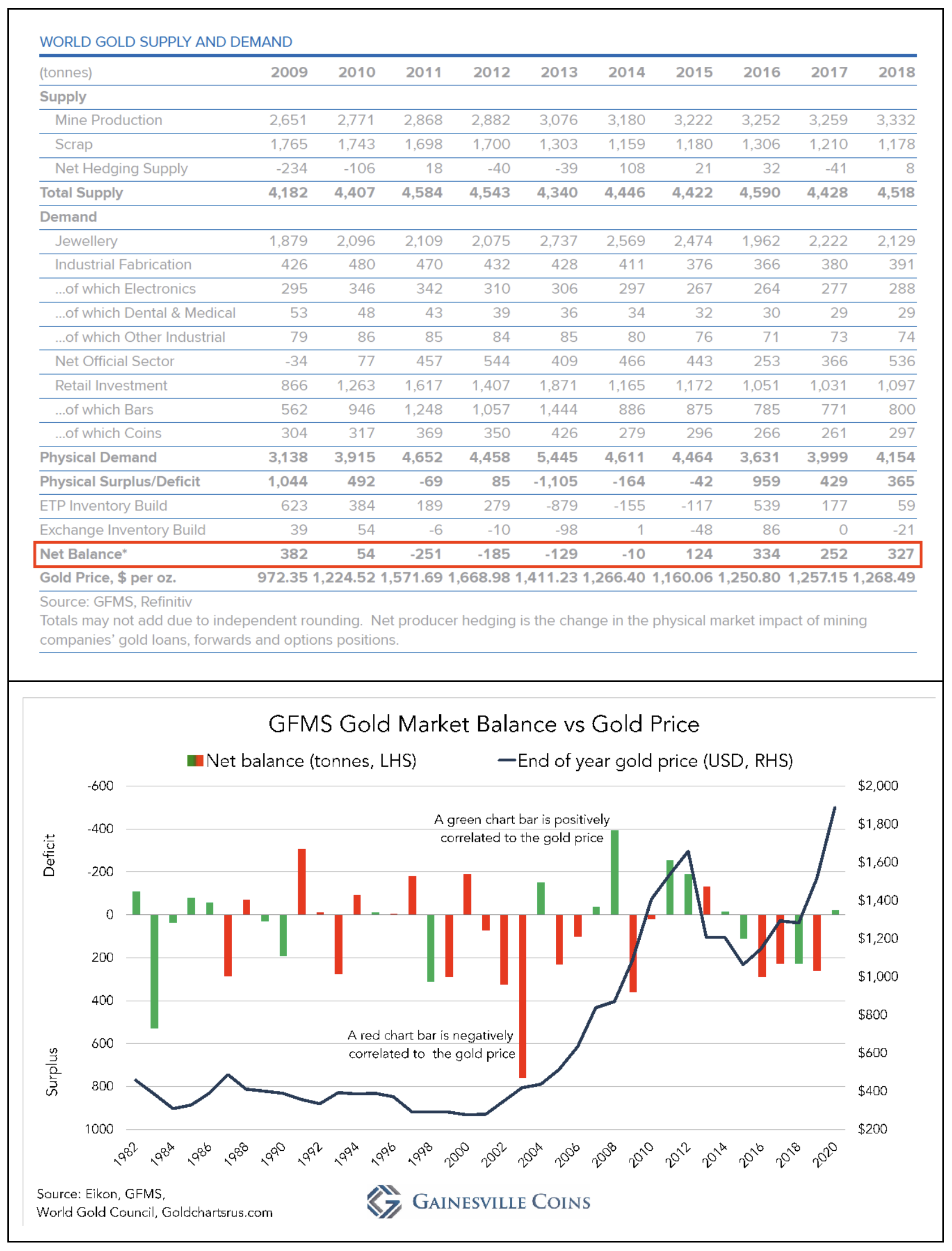Click the red bar at 1991
The image size is (952, 1251).
point(302,881)
